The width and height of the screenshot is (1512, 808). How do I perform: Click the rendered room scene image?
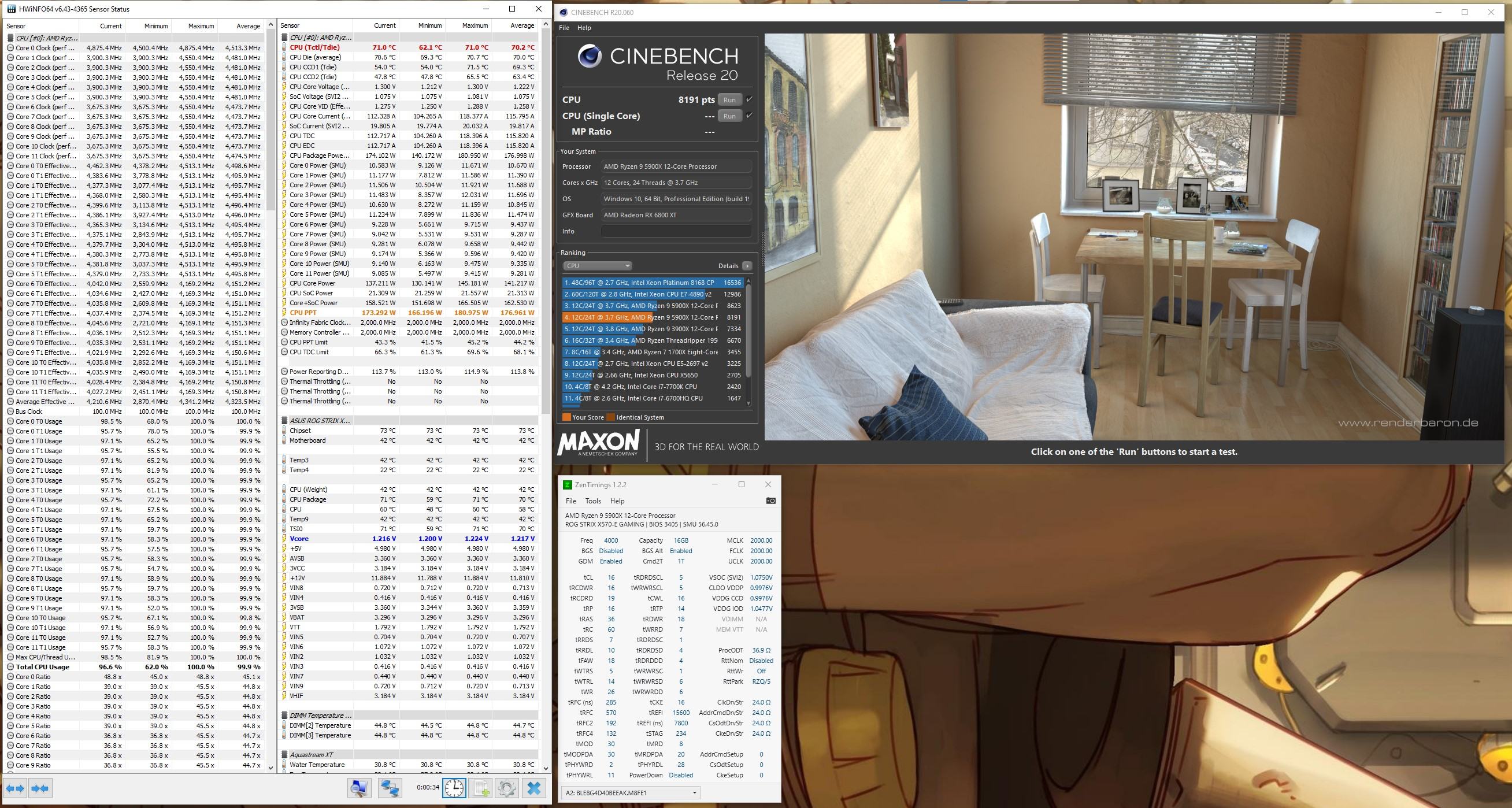click(1134, 236)
